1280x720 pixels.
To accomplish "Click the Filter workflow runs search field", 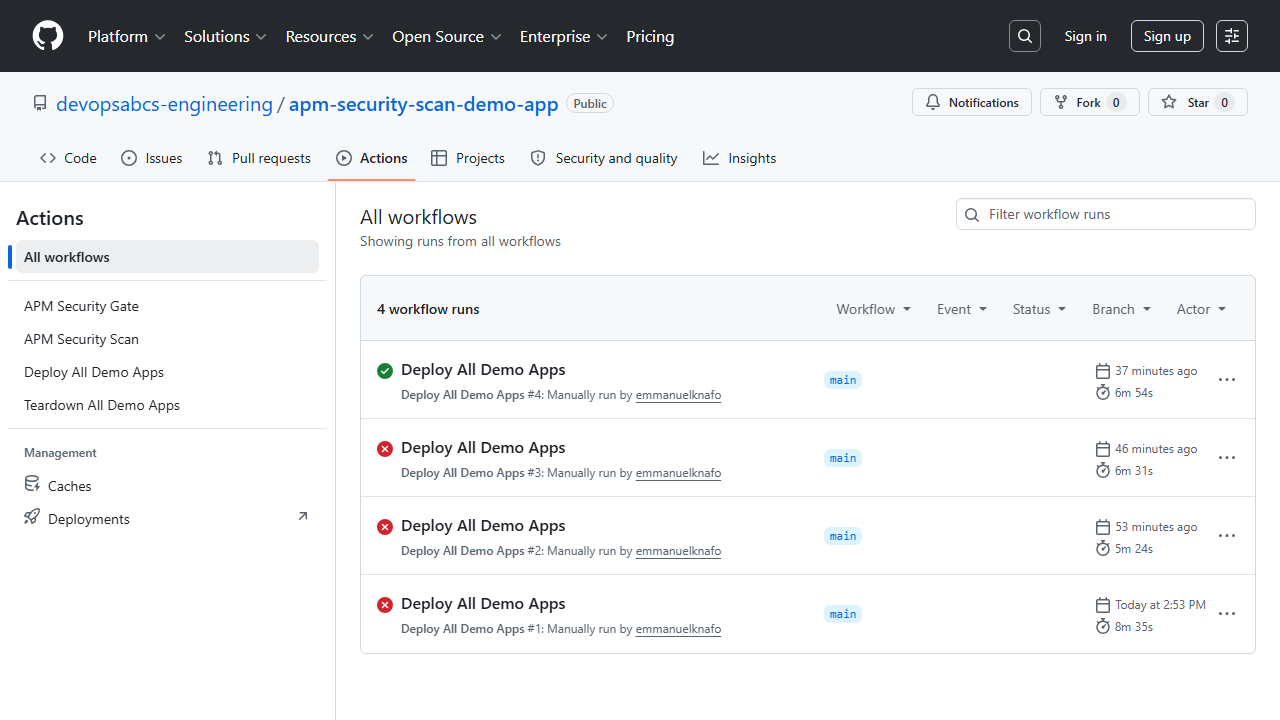I will tap(1105, 213).
